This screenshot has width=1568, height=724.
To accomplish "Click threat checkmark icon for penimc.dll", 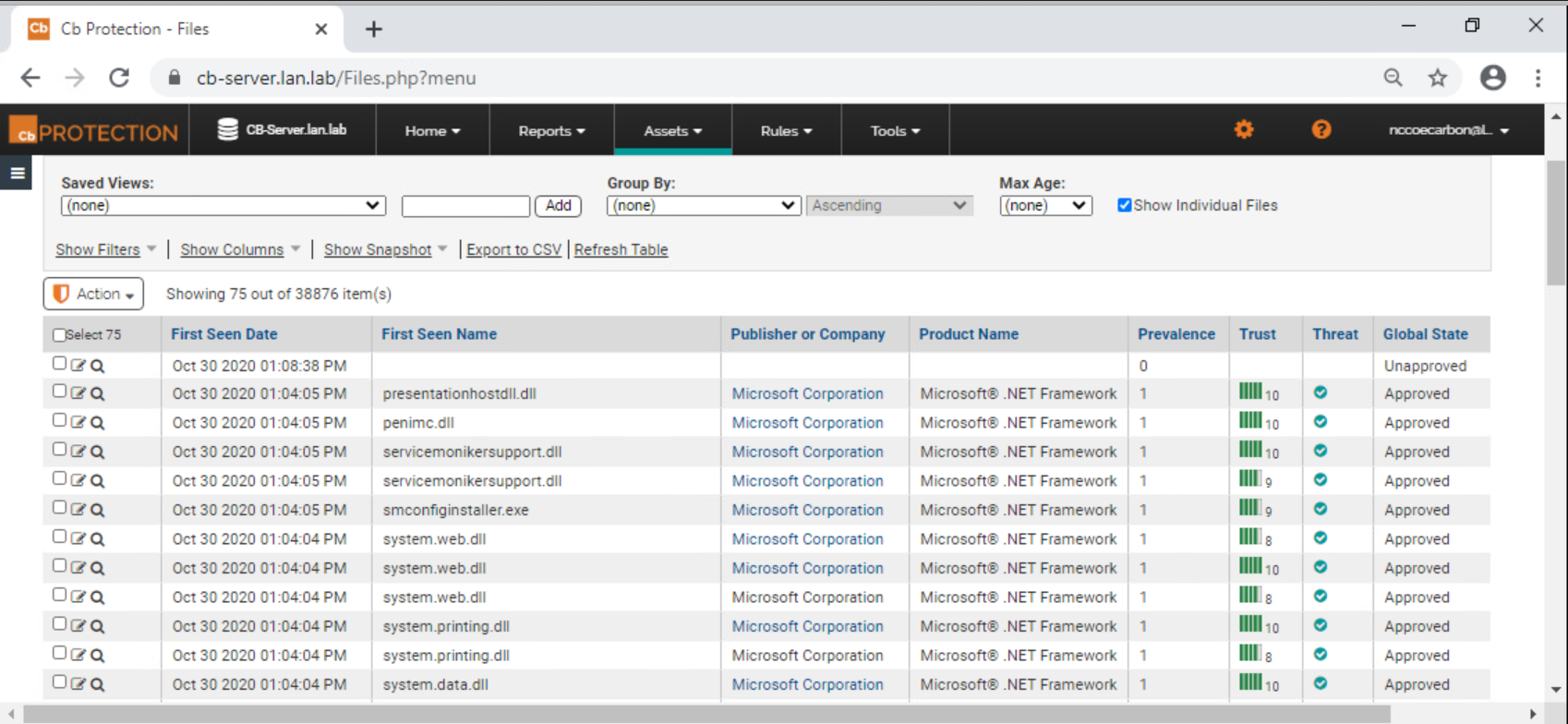I will coord(1321,421).
